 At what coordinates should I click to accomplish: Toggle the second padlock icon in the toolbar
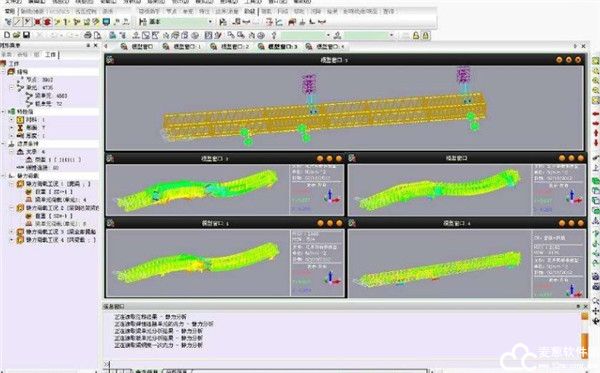[x=426, y=36]
